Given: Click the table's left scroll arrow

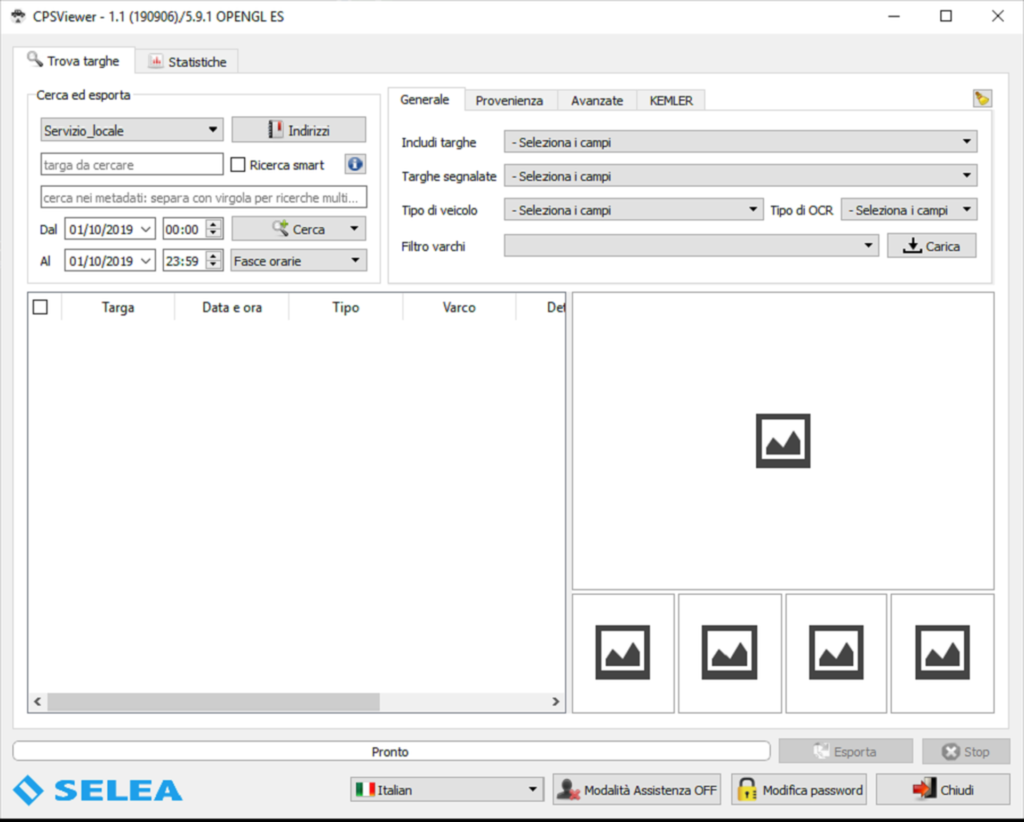Looking at the screenshot, I should 37,702.
